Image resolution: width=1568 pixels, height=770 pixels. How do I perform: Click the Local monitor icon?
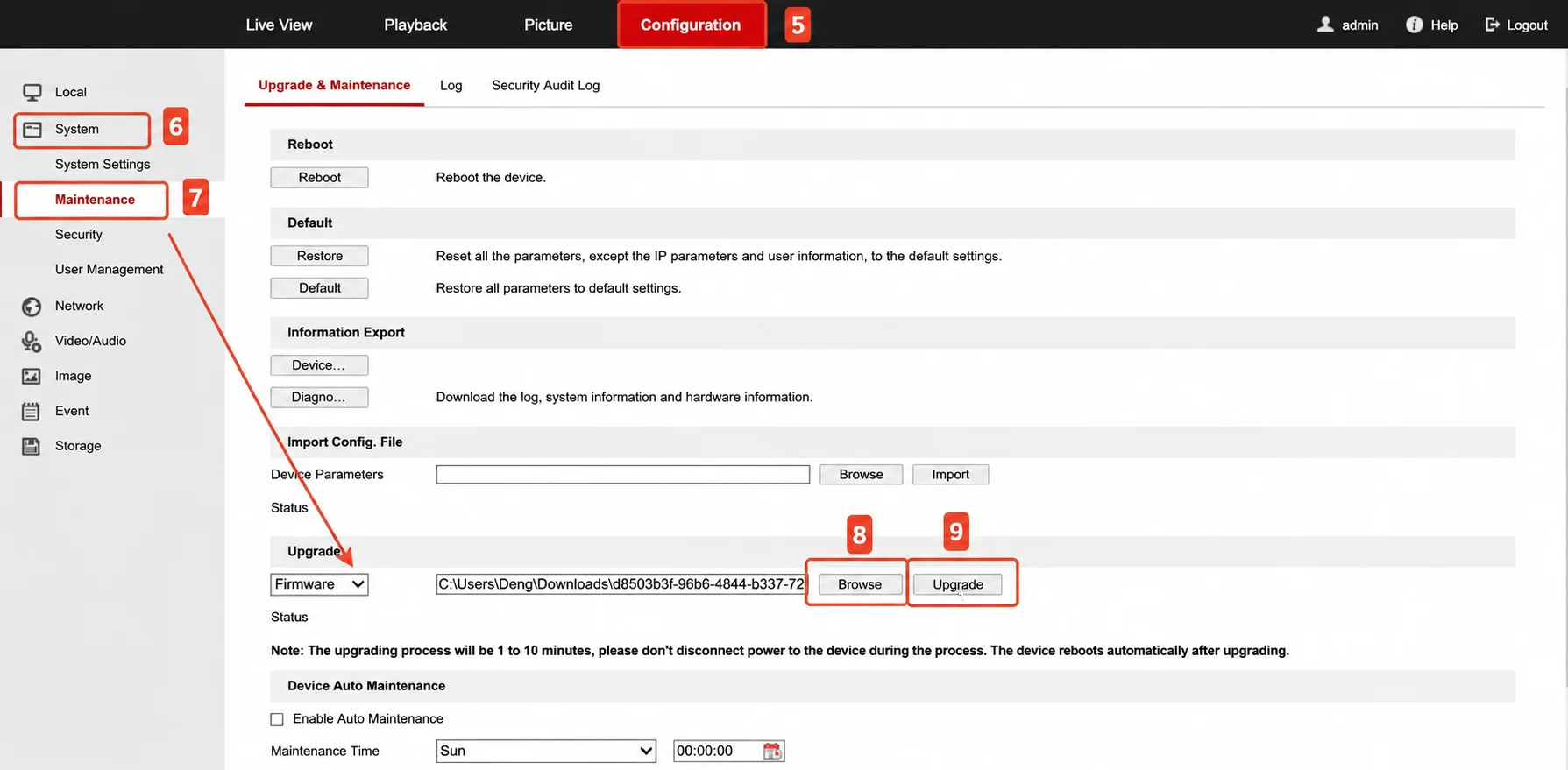[32, 92]
